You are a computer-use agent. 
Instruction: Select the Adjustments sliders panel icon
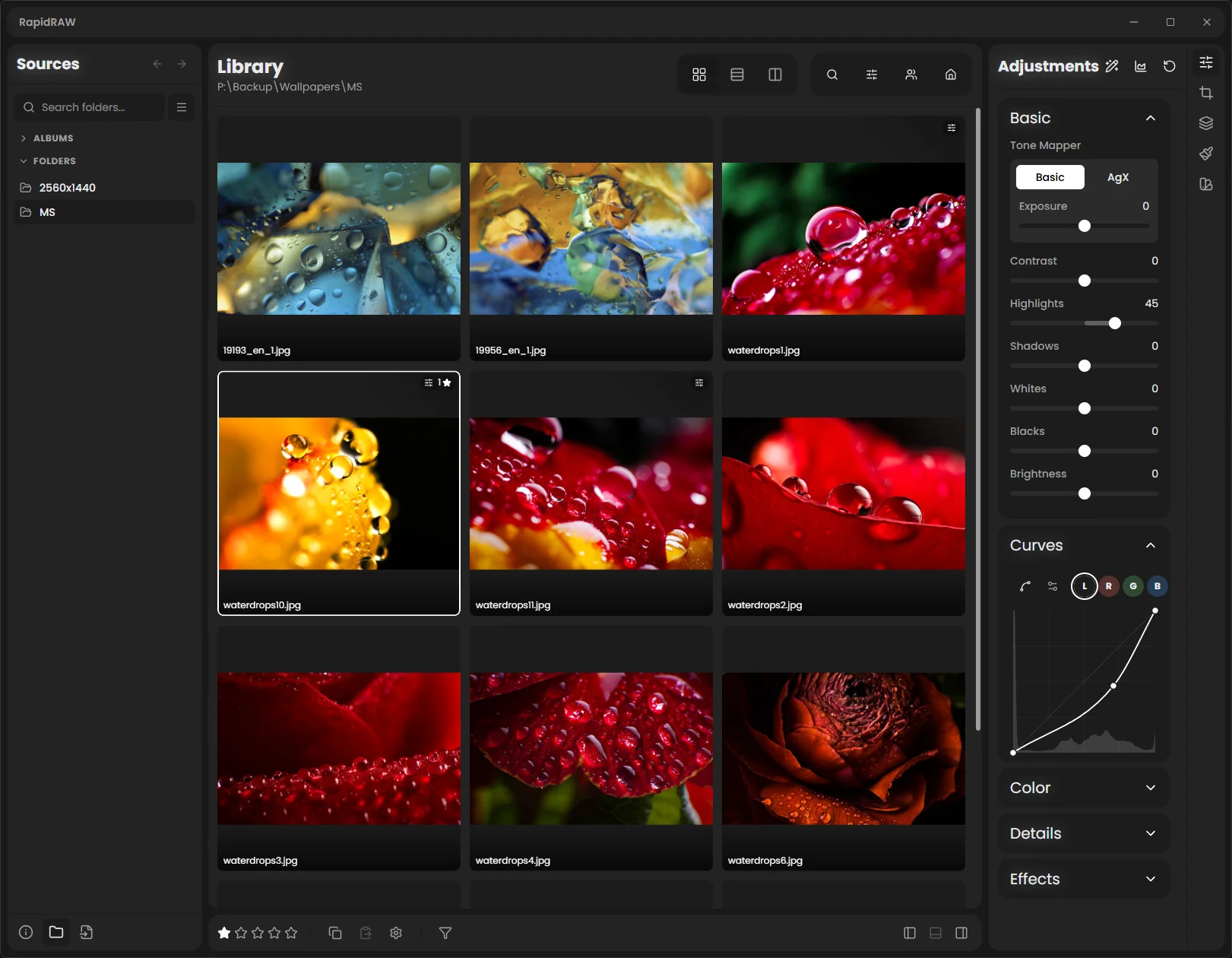(x=1206, y=62)
